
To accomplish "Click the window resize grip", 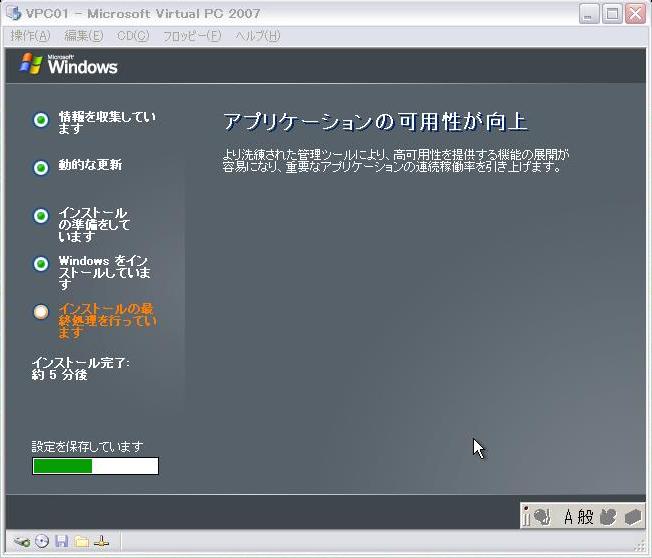I will [640, 546].
